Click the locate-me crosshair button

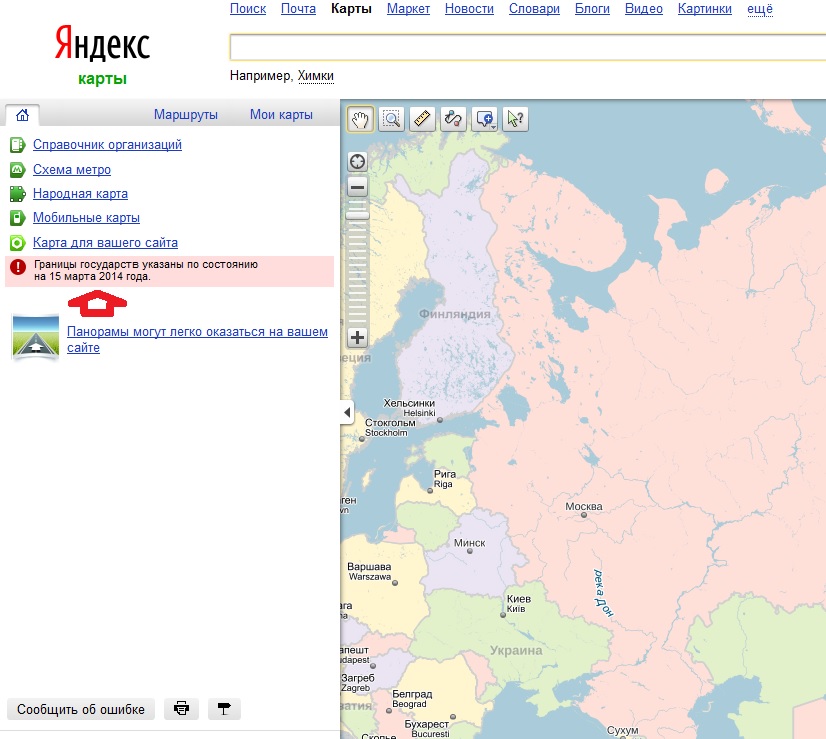pos(358,162)
